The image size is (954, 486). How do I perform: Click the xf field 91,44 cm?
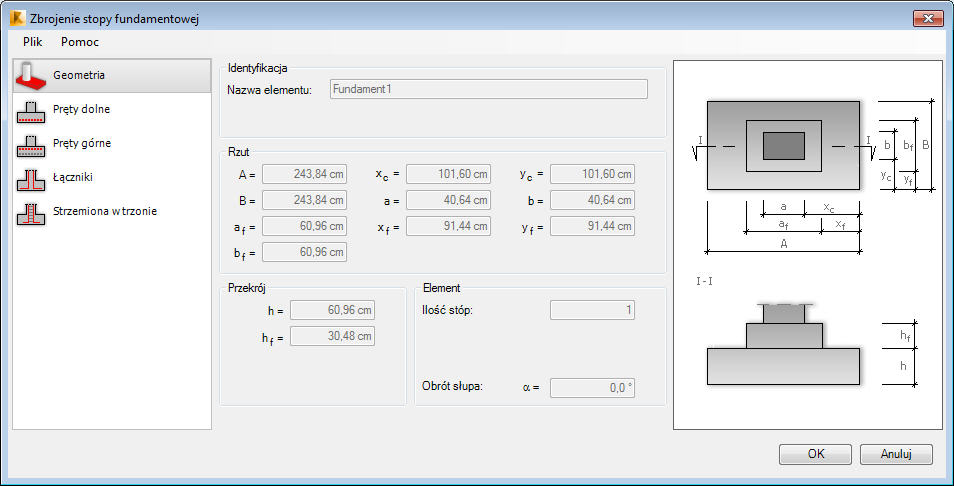(448, 226)
